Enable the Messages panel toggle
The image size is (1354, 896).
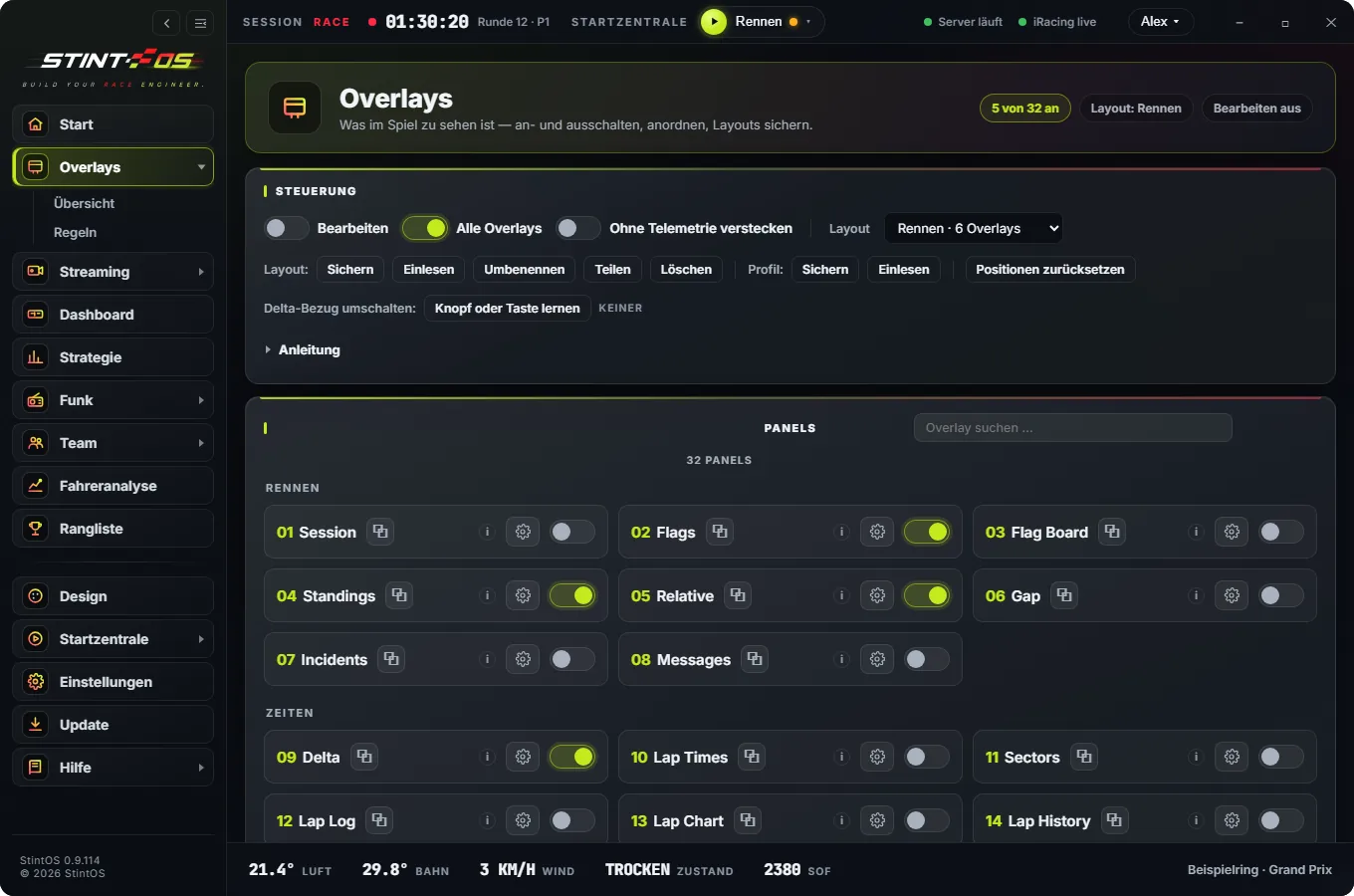926,659
